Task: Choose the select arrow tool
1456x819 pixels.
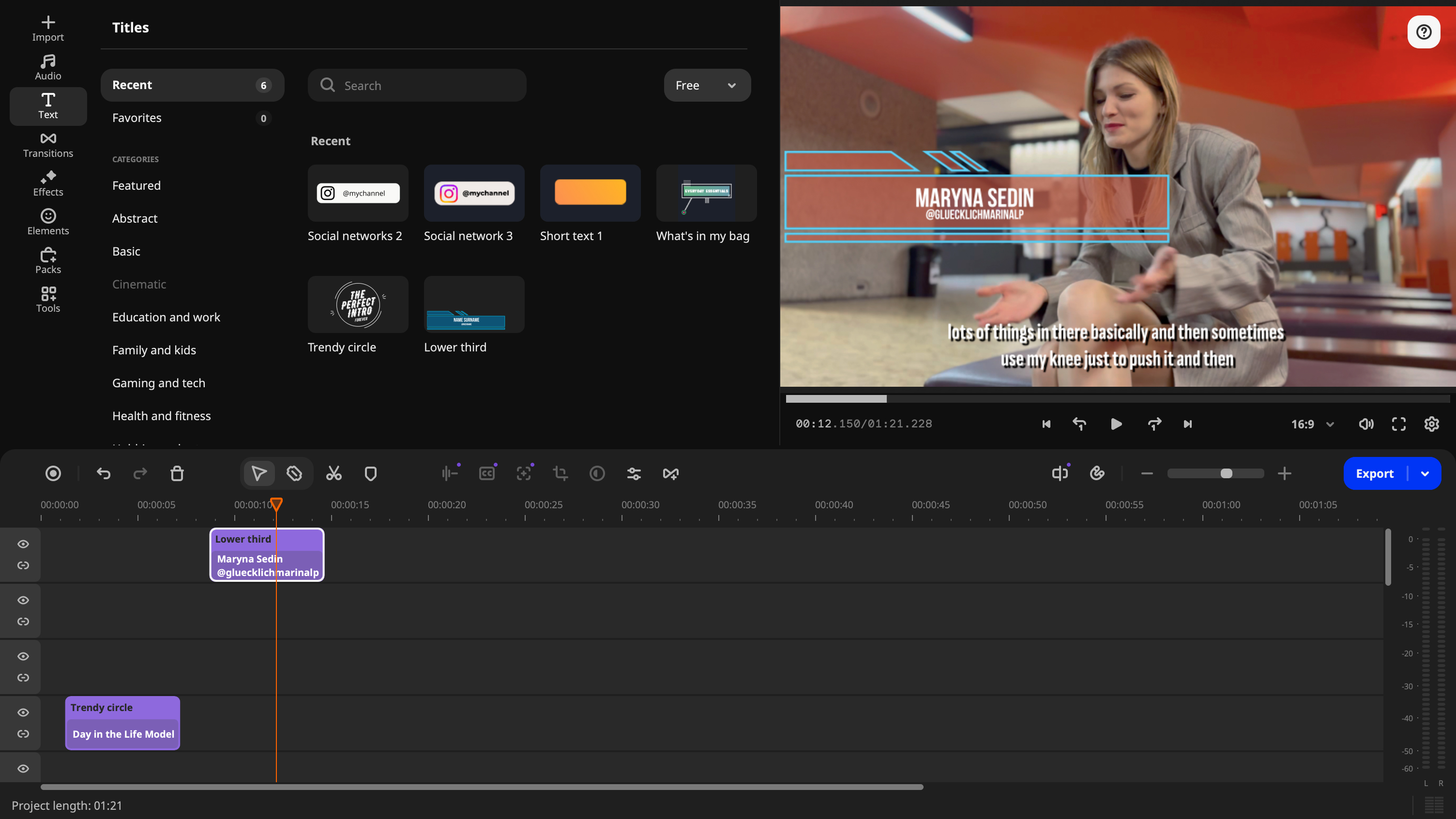Action: tap(259, 473)
